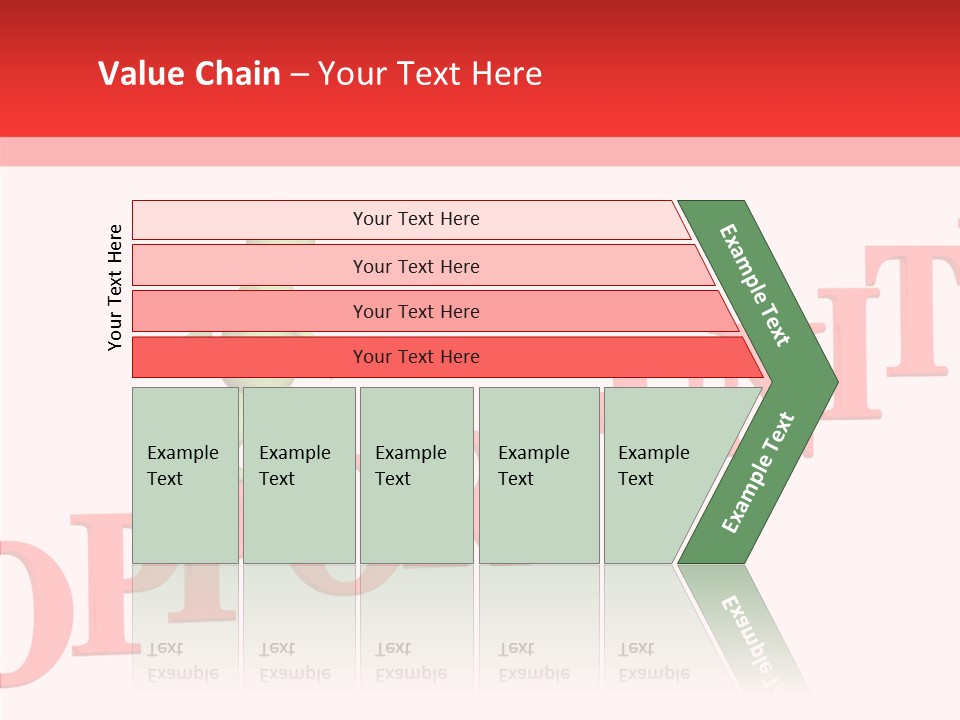
Task: Select the first green Example Text box
Action: click(185, 475)
